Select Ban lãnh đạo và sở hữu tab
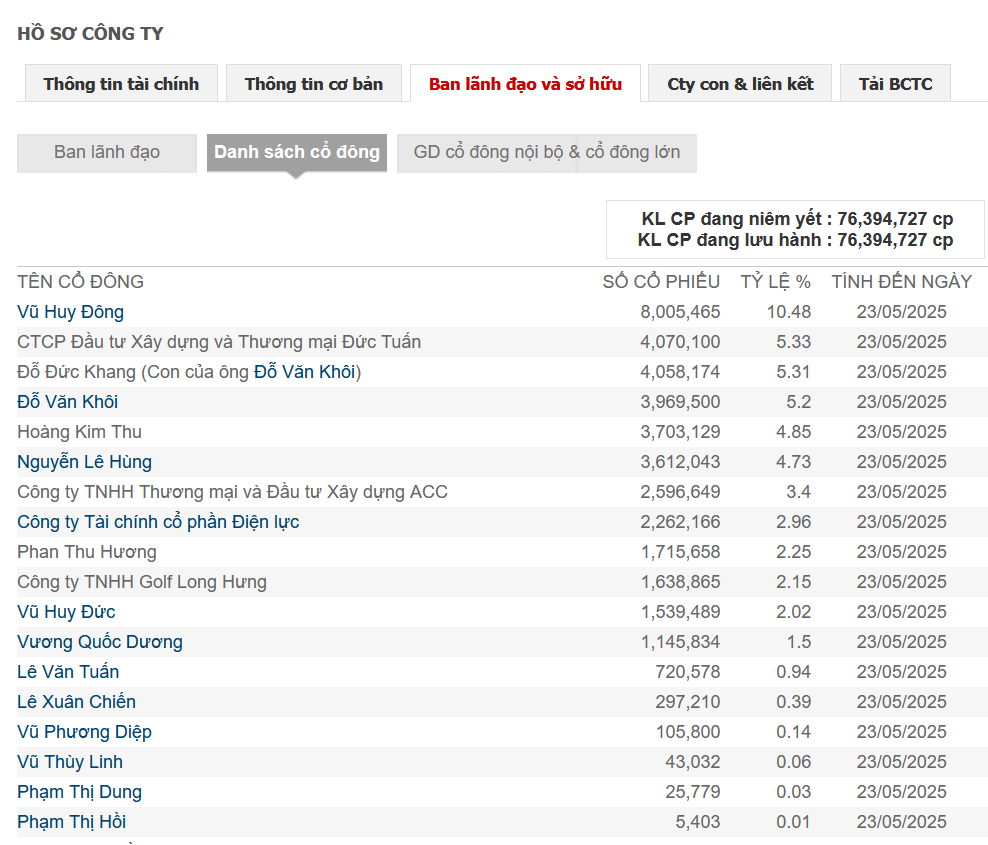Screen dimensions: 988x845 pyautogui.click(x=526, y=83)
